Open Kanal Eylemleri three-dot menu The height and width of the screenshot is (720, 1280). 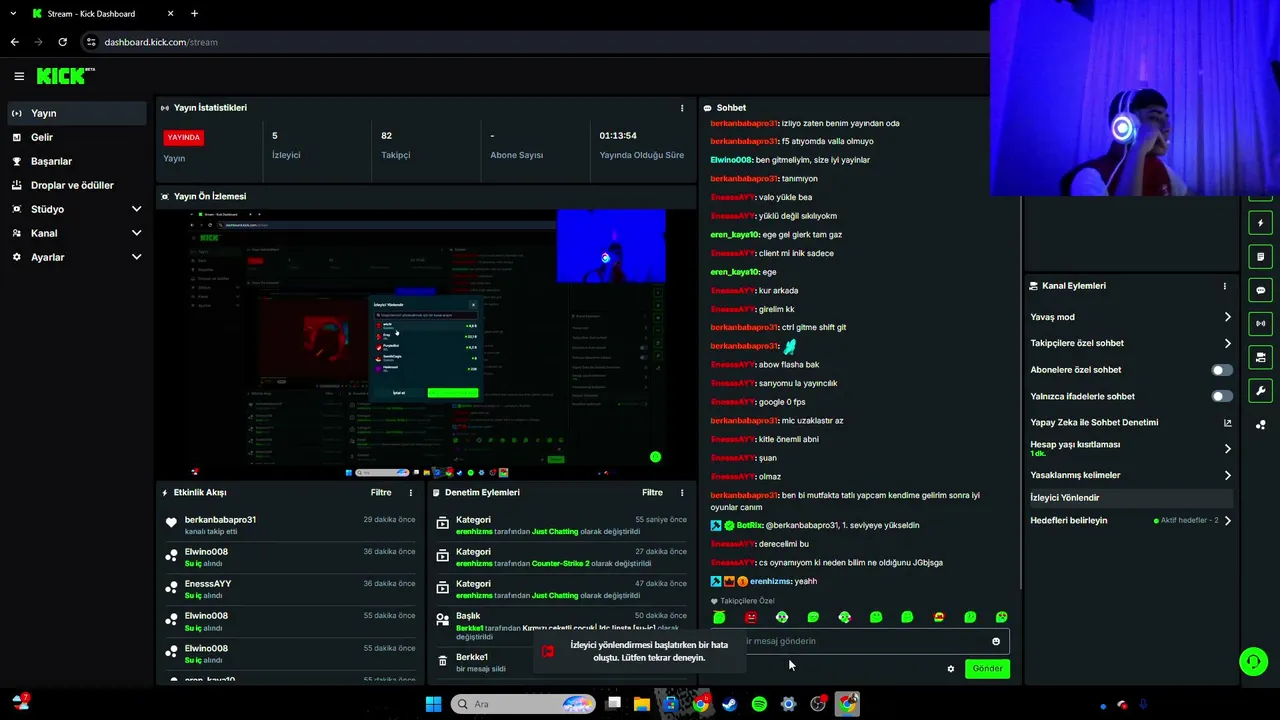pyautogui.click(x=1224, y=286)
